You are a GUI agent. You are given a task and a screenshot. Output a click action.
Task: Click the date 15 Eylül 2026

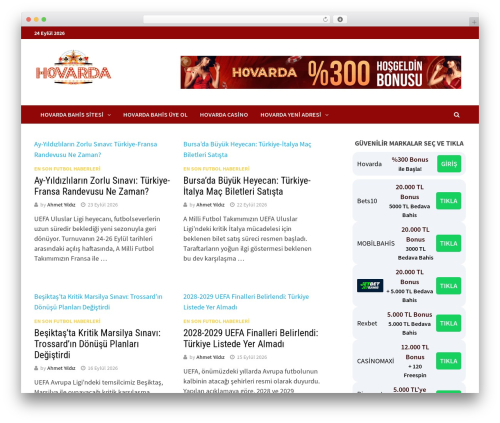[252, 357]
